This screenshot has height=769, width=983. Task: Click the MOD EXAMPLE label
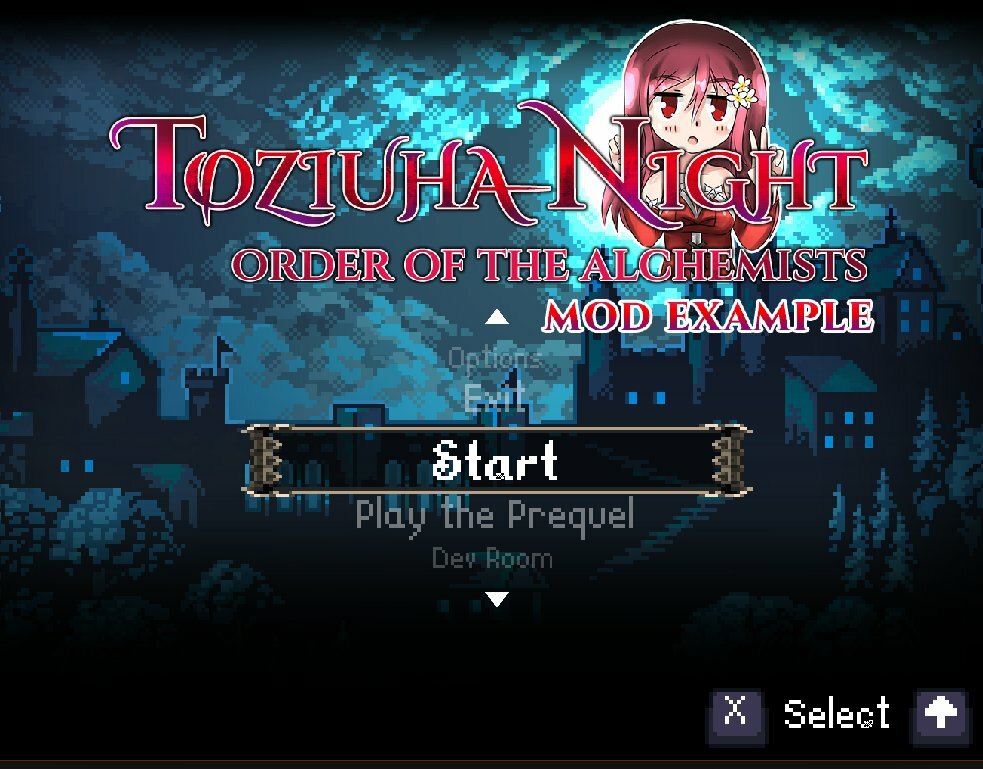708,316
